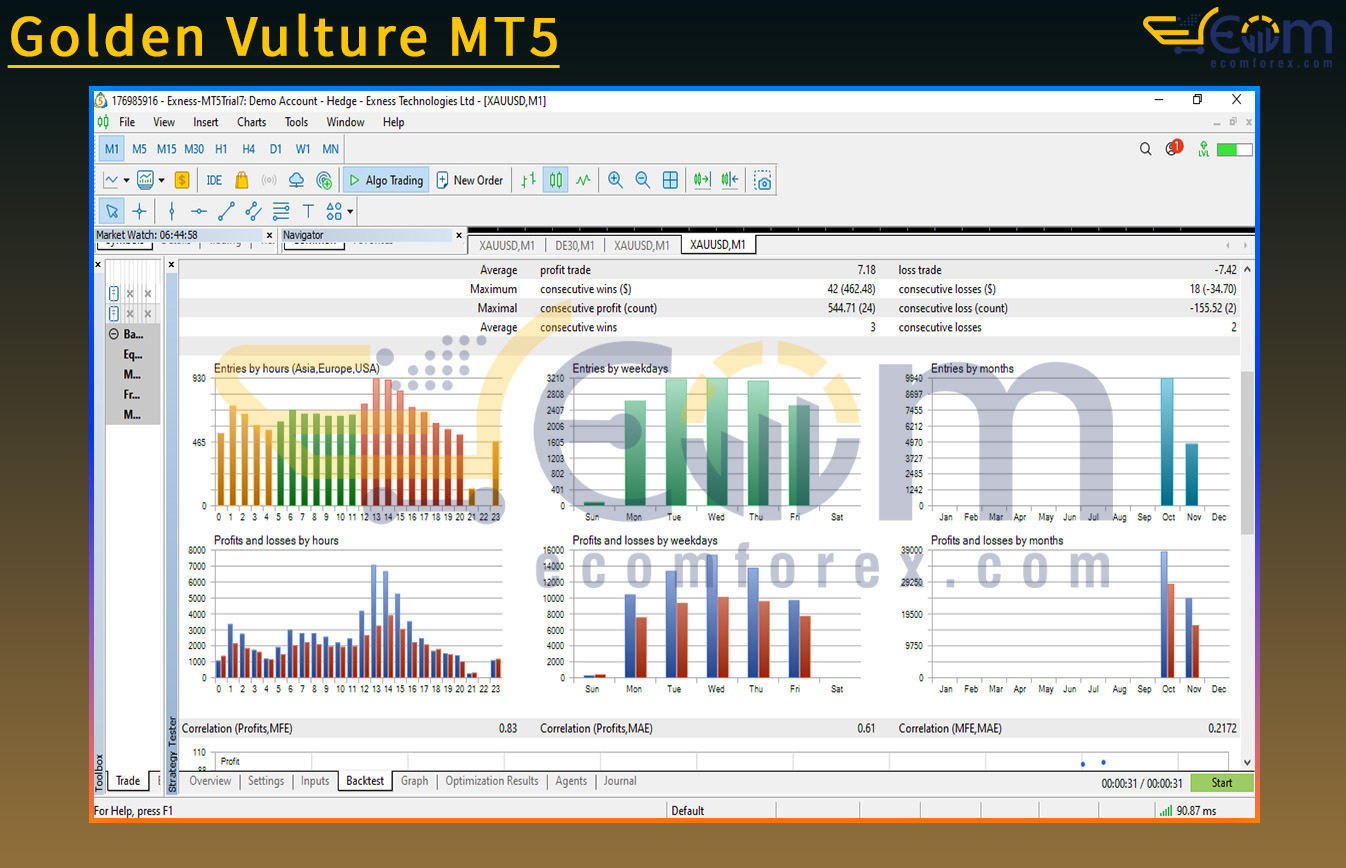Select the W1 timeframe
This screenshot has height=868, width=1346.
(x=303, y=149)
